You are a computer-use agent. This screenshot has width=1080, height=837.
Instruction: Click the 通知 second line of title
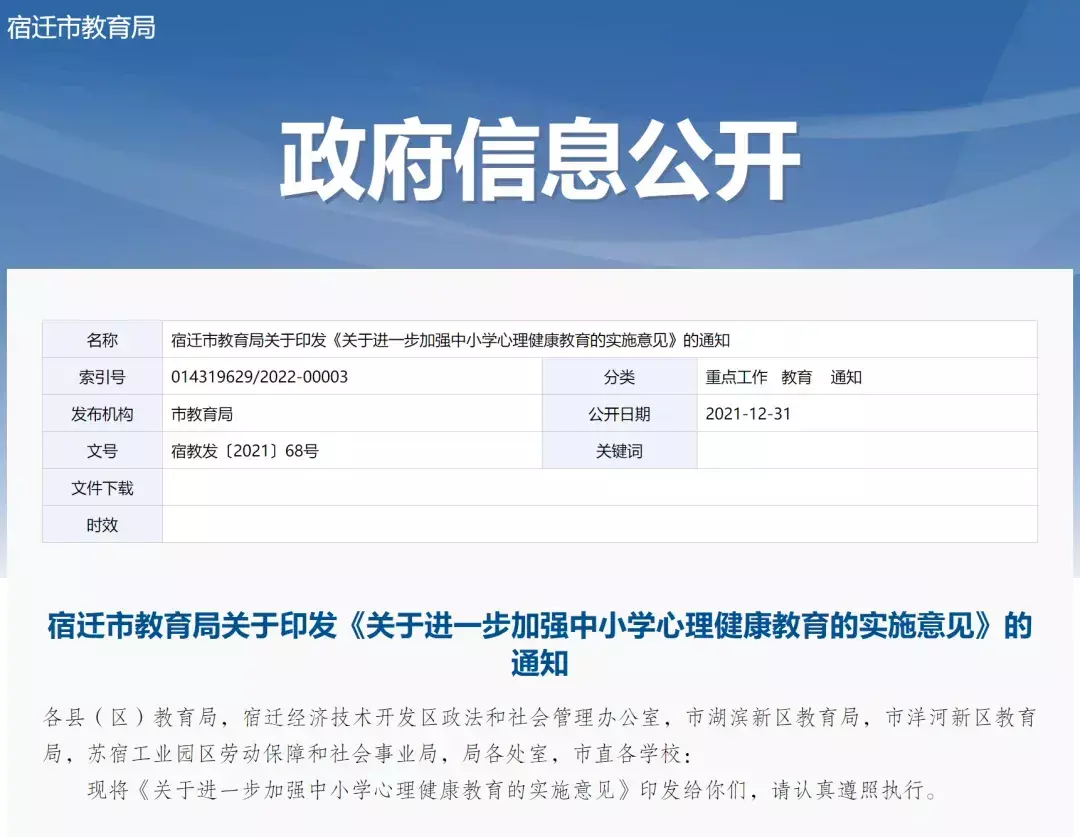pyautogui.click(x=539, y=663)
